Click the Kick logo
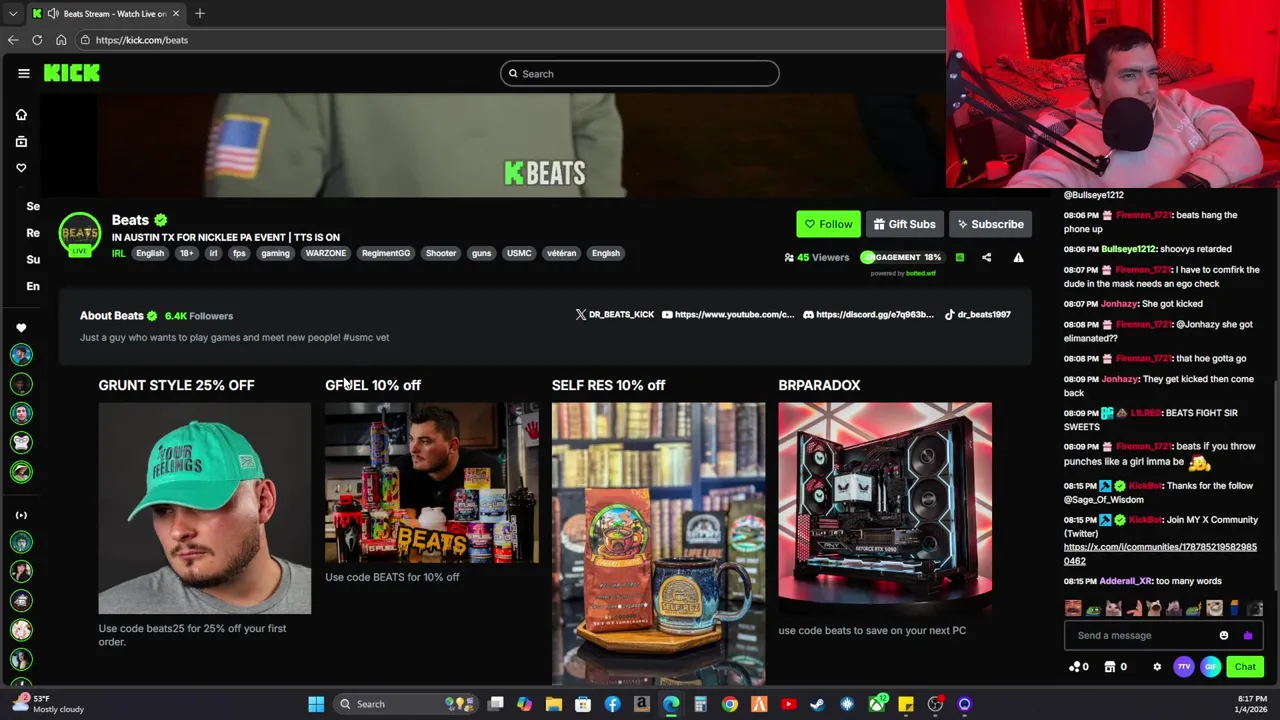1280x720 pixels. 71,73
